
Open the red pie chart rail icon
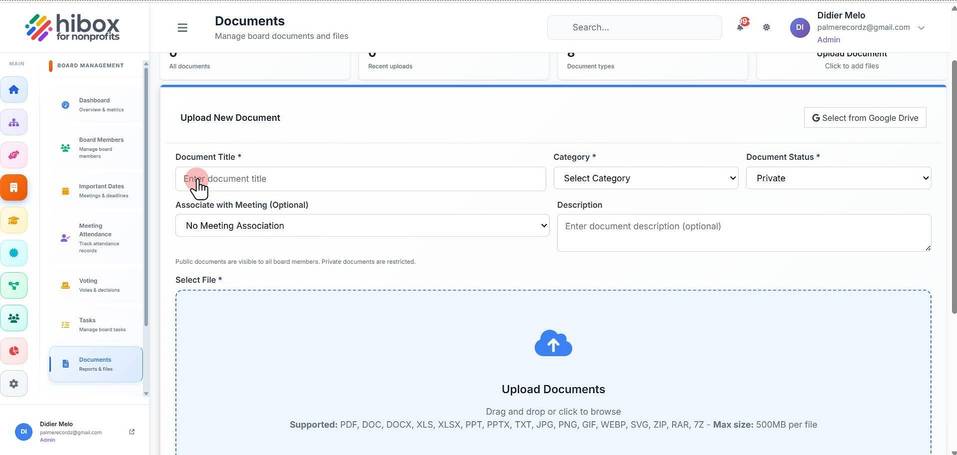click(13, 351)
